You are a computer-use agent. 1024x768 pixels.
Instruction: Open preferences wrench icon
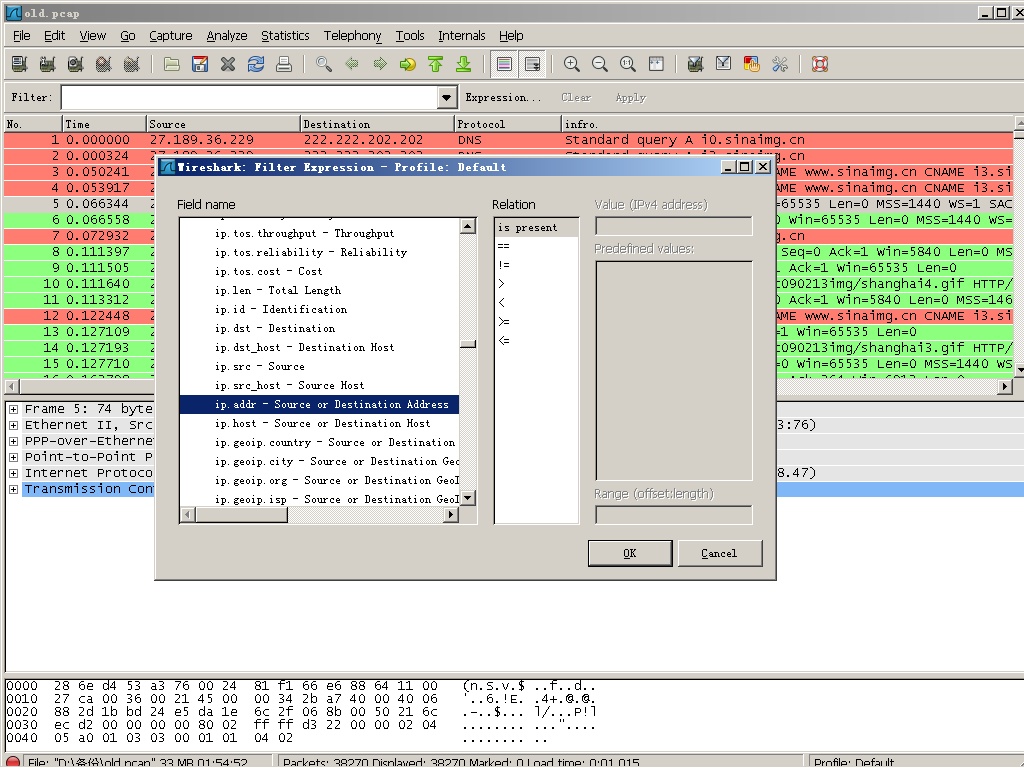coord(780,64)
